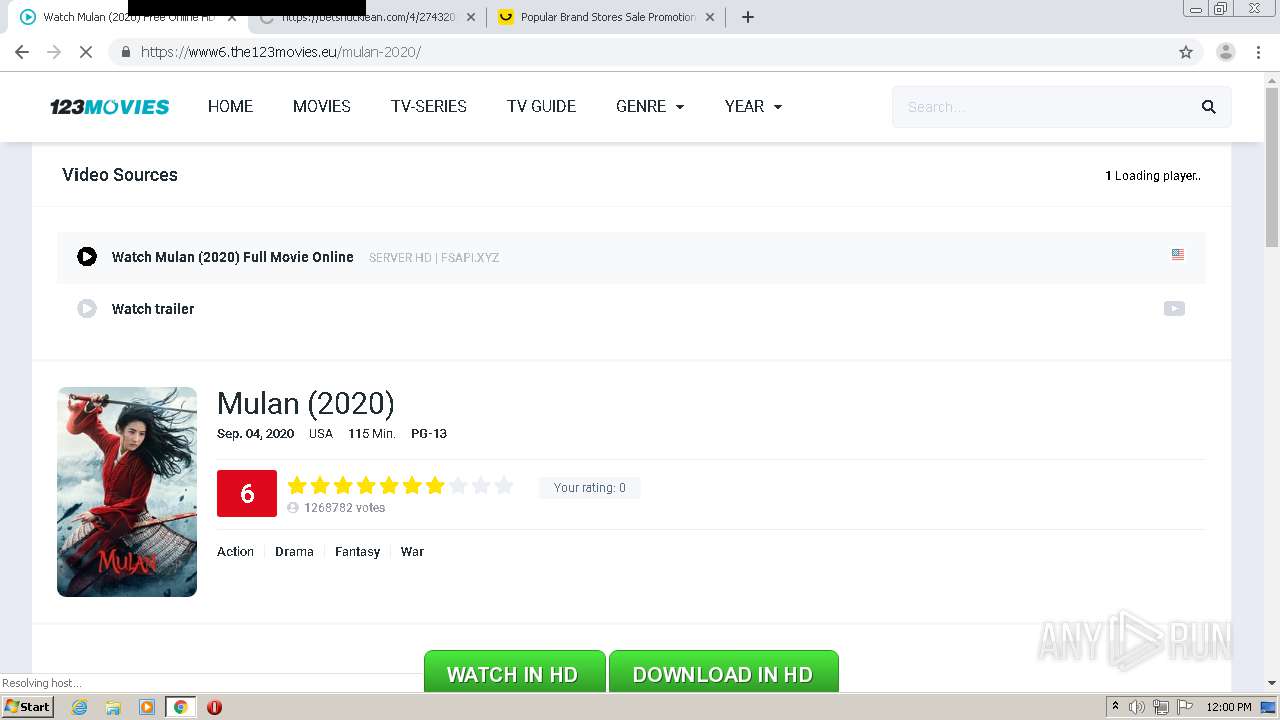
Task: Open the Chrome three-dot menu
Action: click(1258, 52)
